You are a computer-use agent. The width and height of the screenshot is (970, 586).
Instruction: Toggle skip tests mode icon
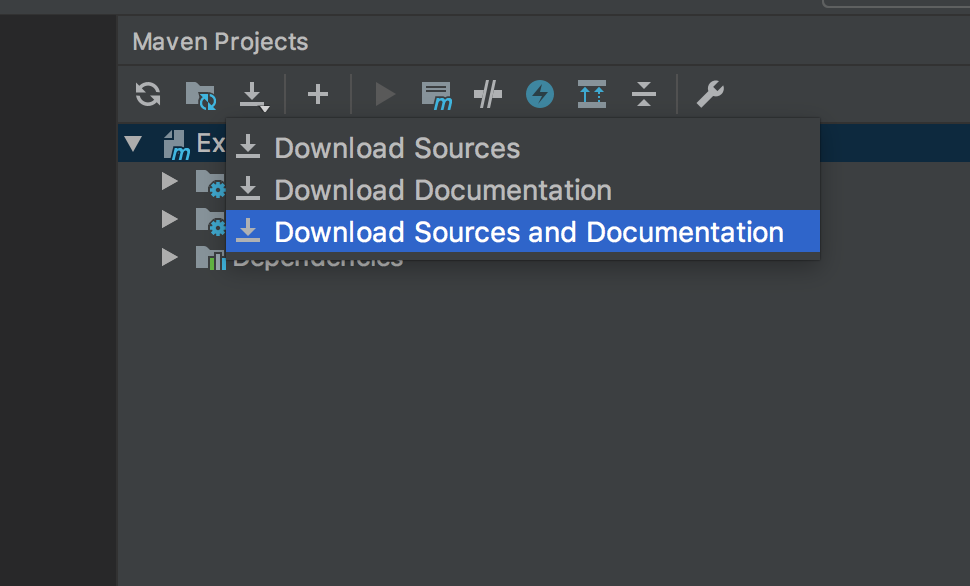pos(487,95)
